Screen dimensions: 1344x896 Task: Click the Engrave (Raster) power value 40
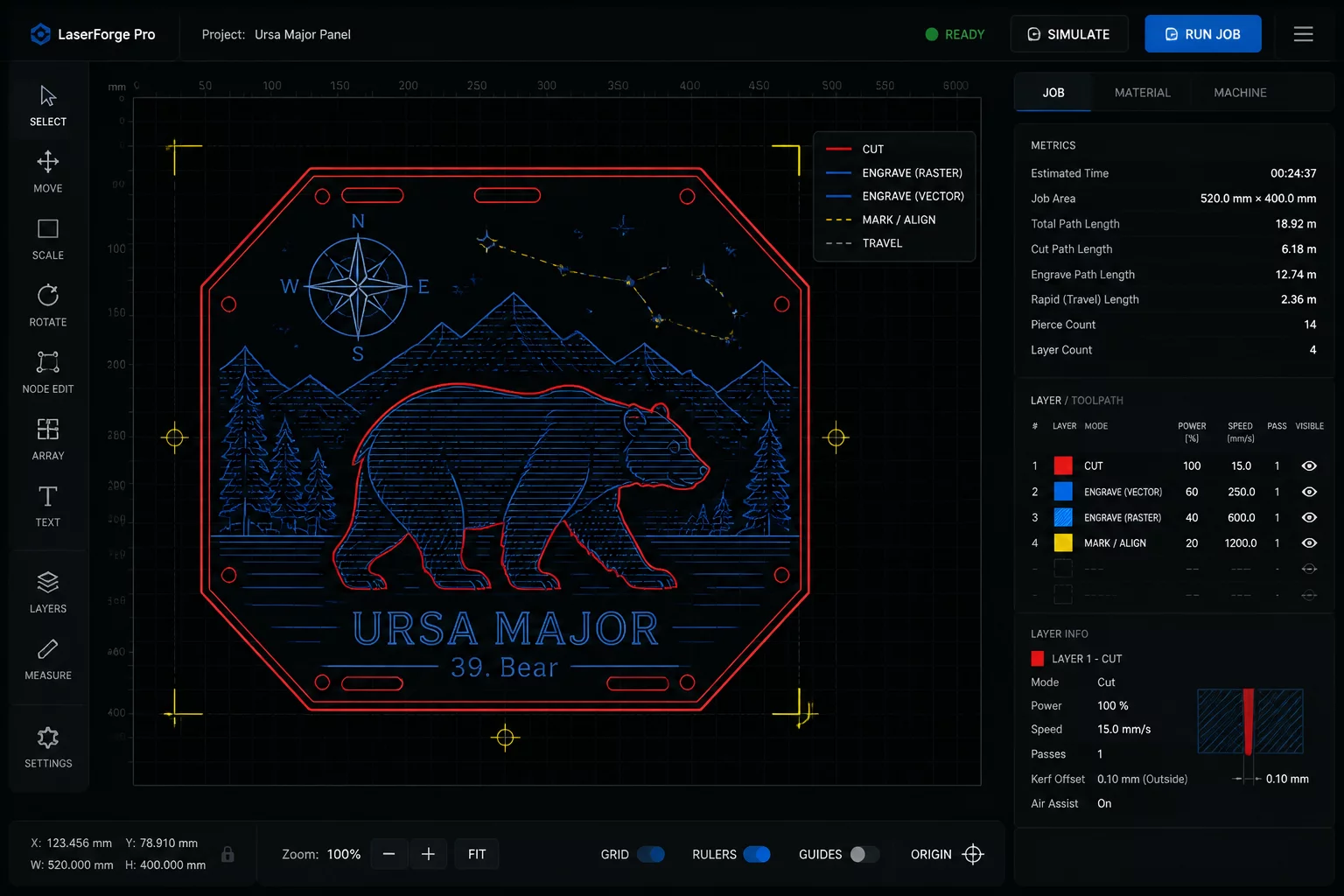(1192, 517)
